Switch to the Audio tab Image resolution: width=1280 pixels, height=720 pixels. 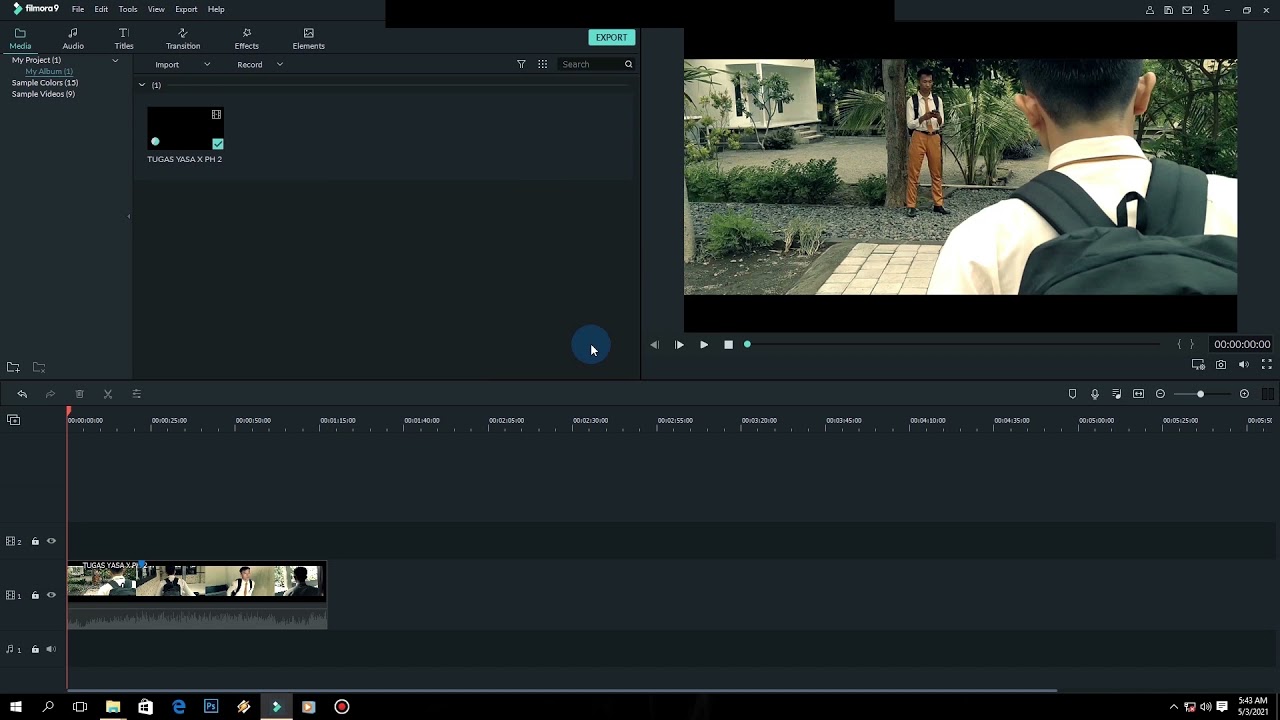[x=73, y=39]
